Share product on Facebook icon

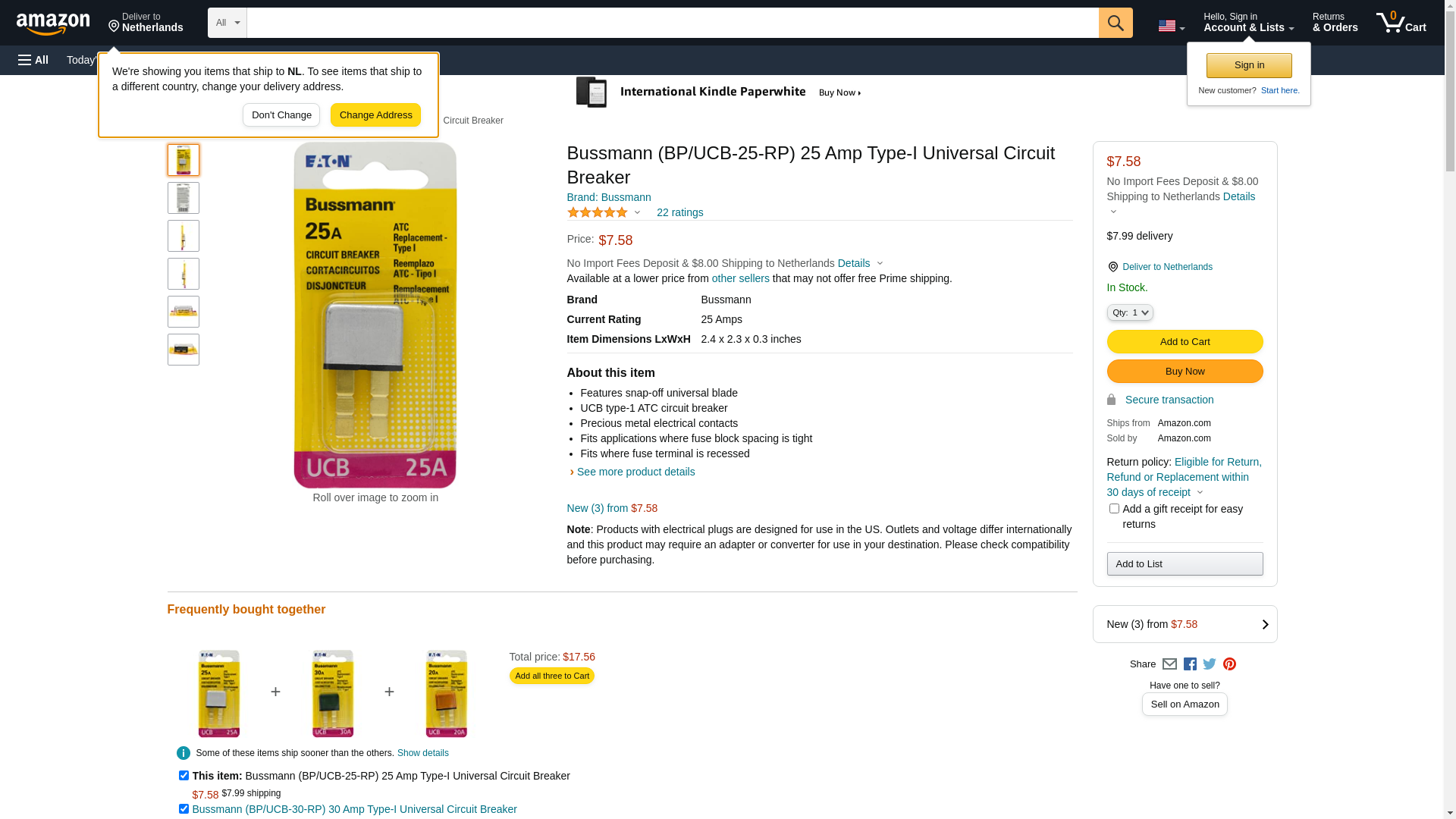[1190, 664]
